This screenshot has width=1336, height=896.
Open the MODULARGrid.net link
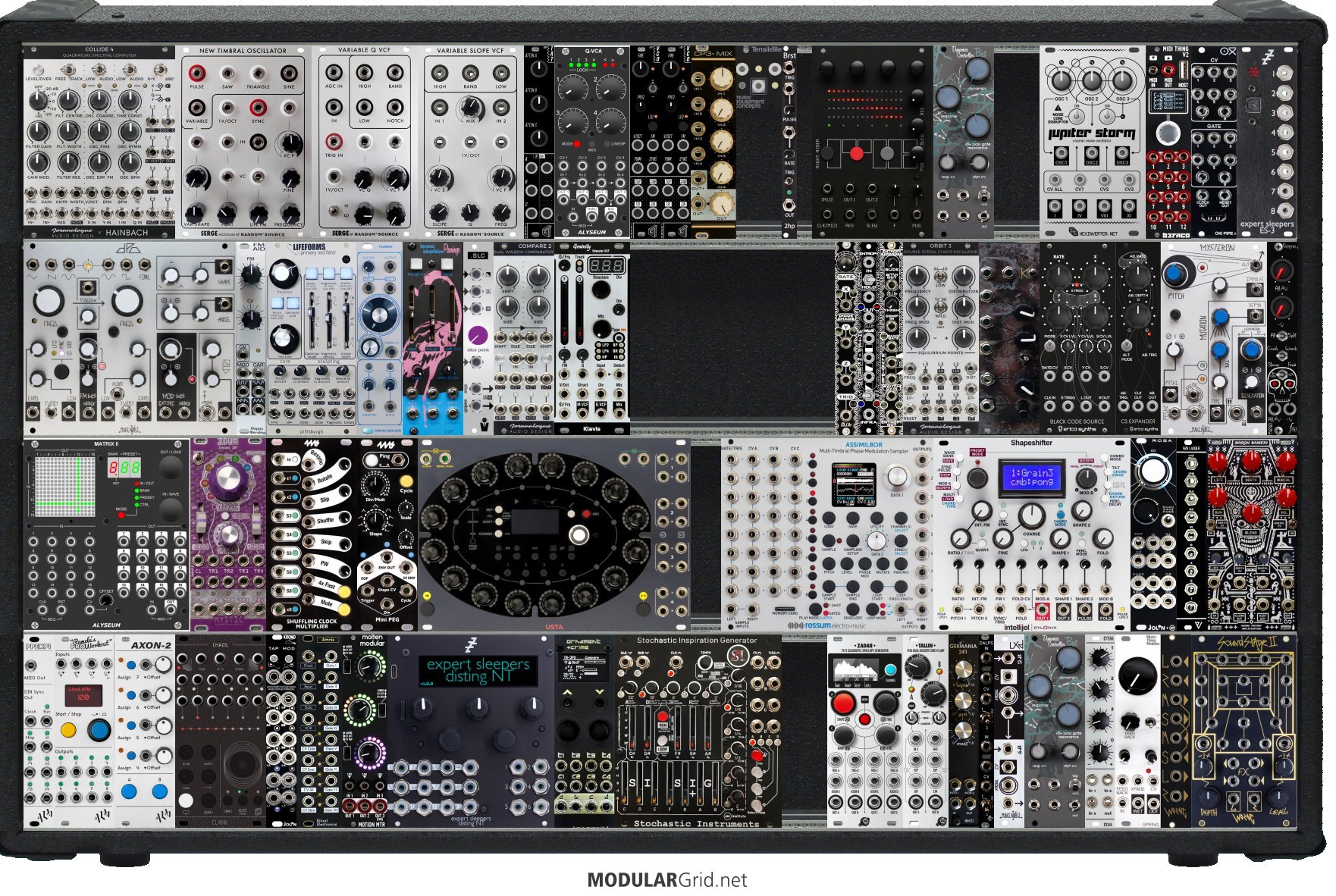click(x=667, y=880)
